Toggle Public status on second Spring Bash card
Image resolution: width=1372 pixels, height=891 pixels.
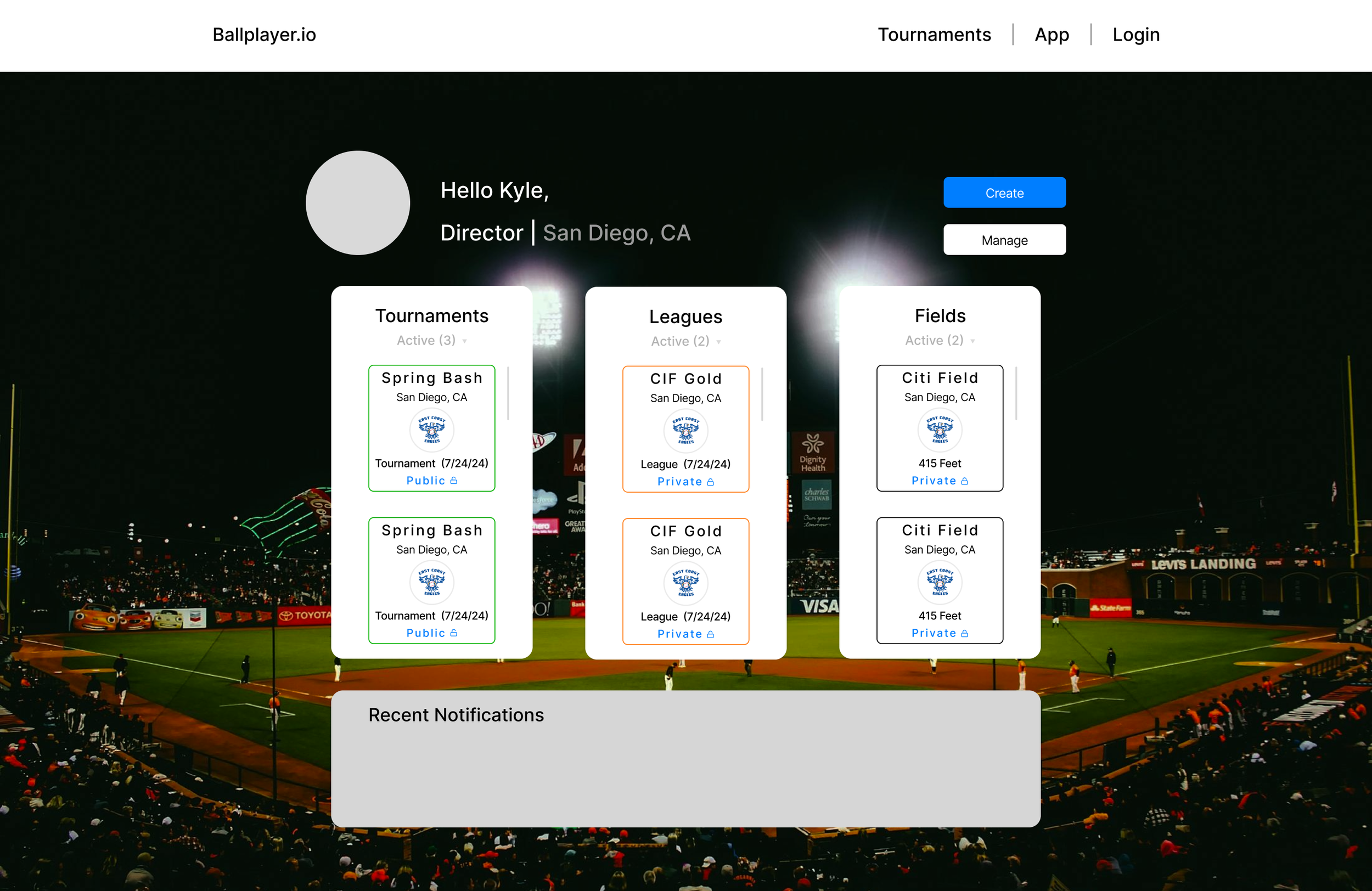point(425,633)
